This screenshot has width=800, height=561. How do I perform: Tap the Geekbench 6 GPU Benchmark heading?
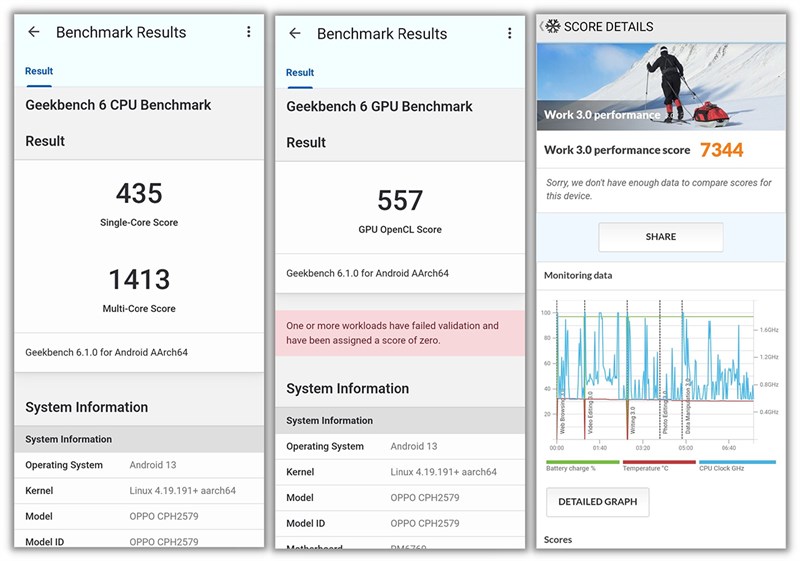(379, 107)
